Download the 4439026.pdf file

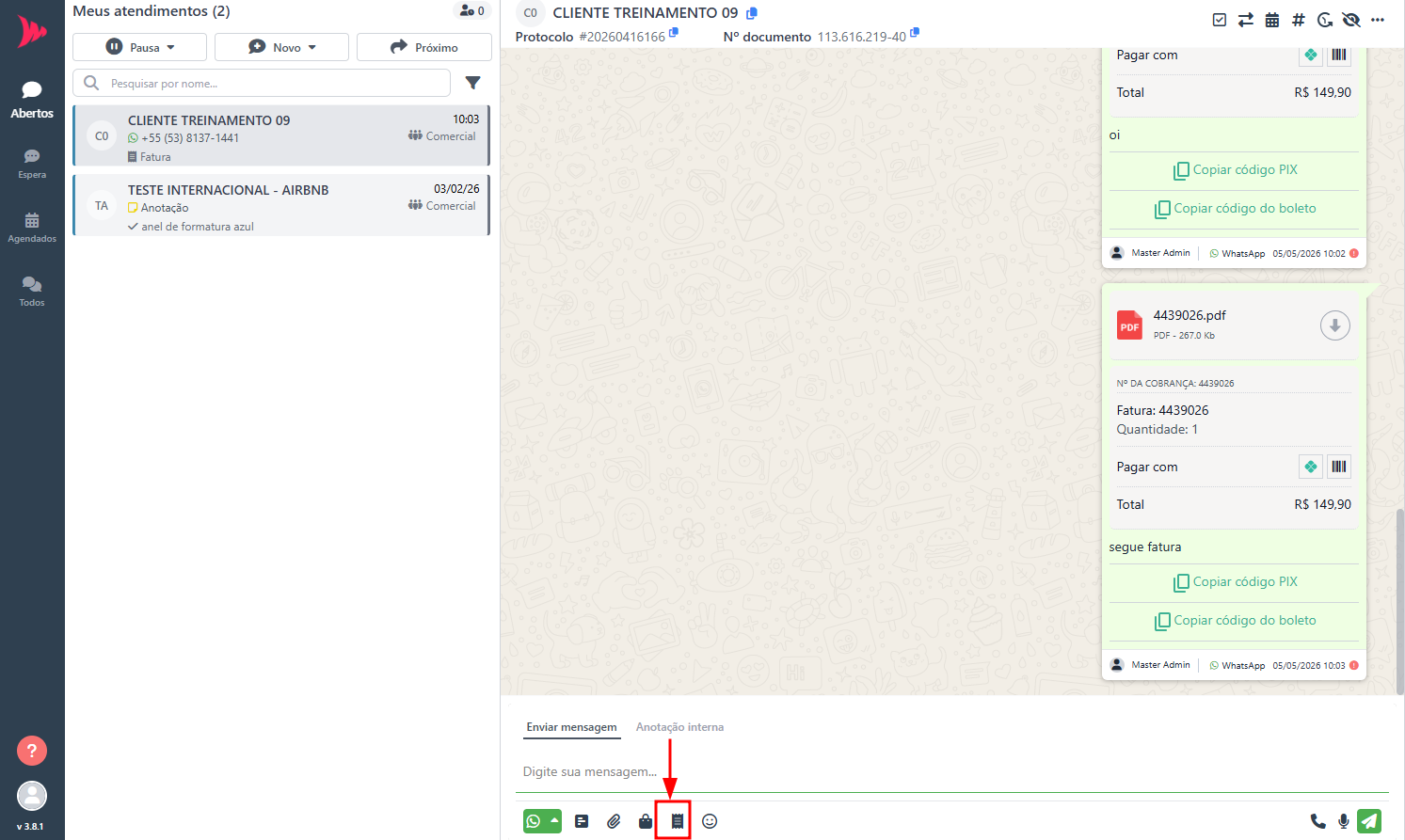(x=1334, y=325)
